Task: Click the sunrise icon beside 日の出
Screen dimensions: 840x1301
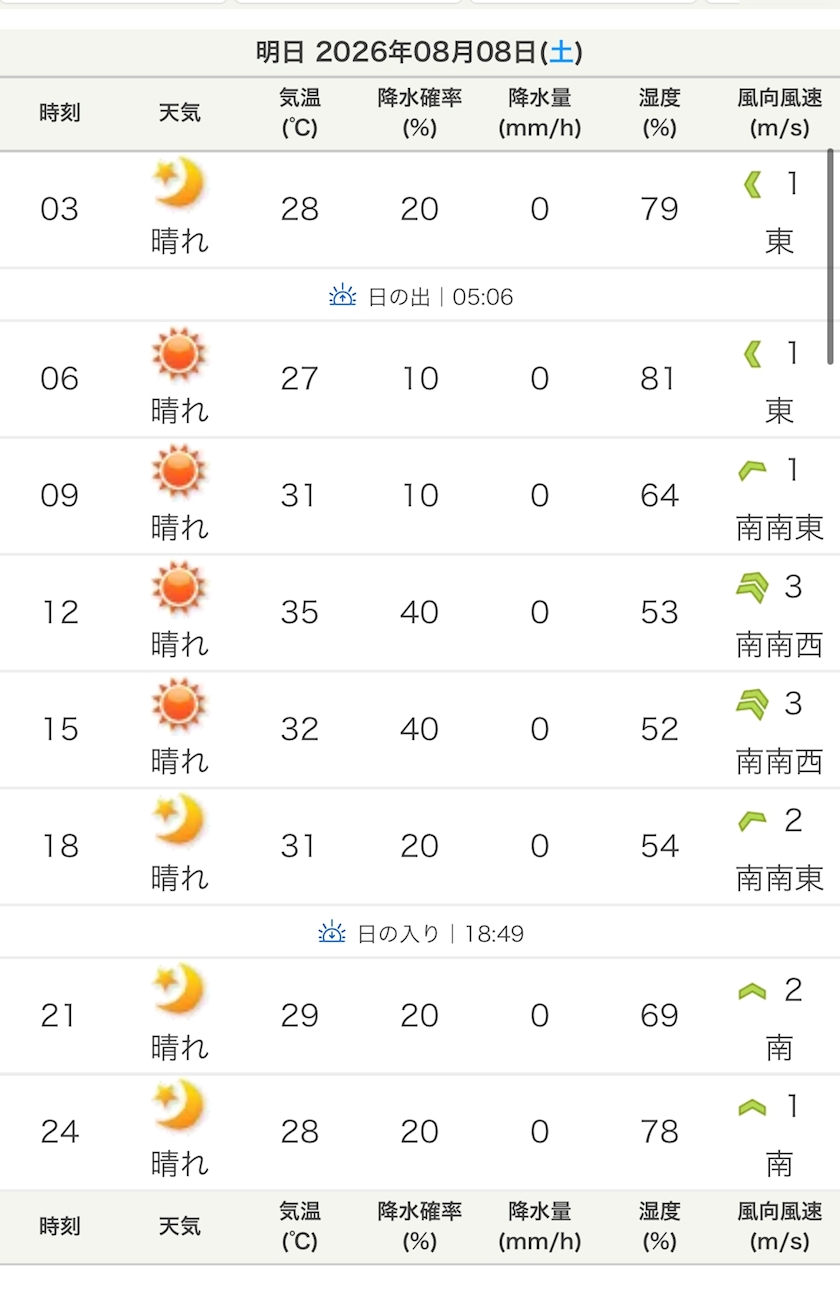Action: (343, 296)
